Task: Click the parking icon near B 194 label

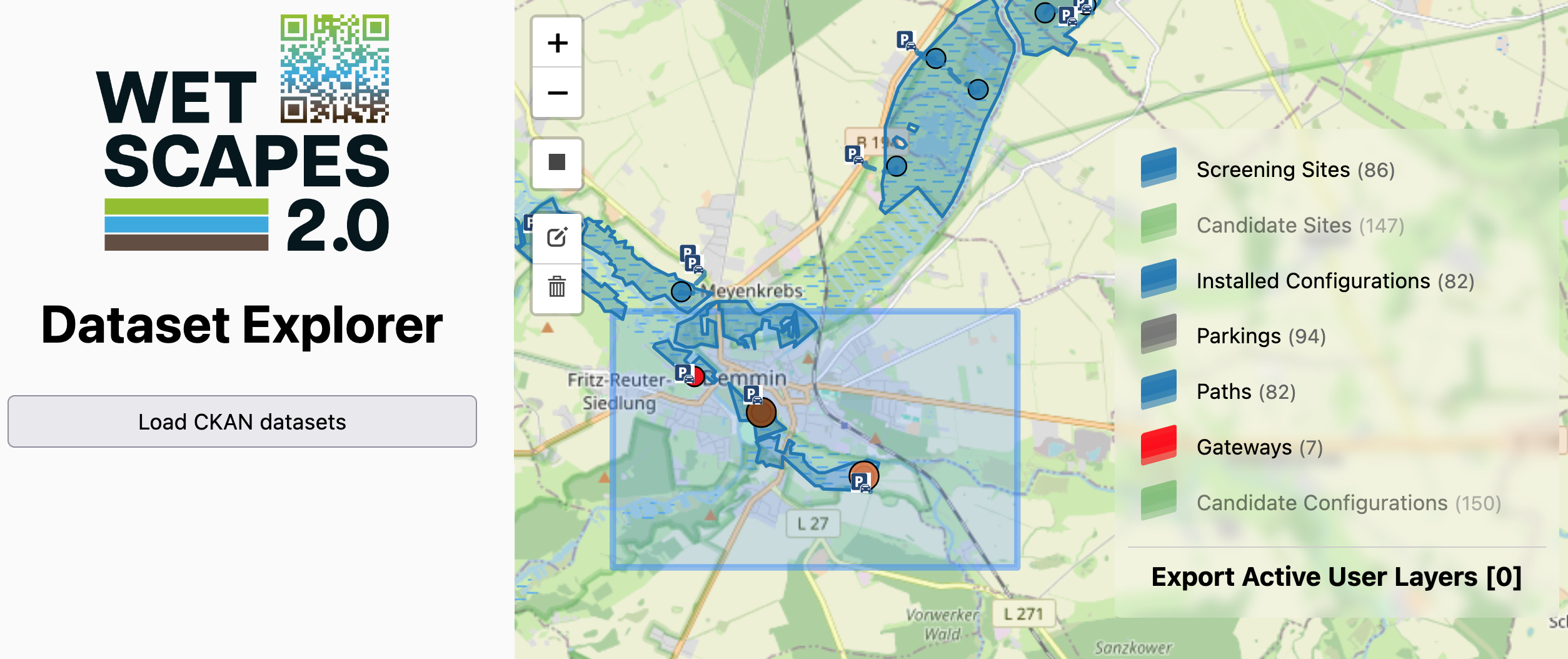Action: (x=853, y=154)
